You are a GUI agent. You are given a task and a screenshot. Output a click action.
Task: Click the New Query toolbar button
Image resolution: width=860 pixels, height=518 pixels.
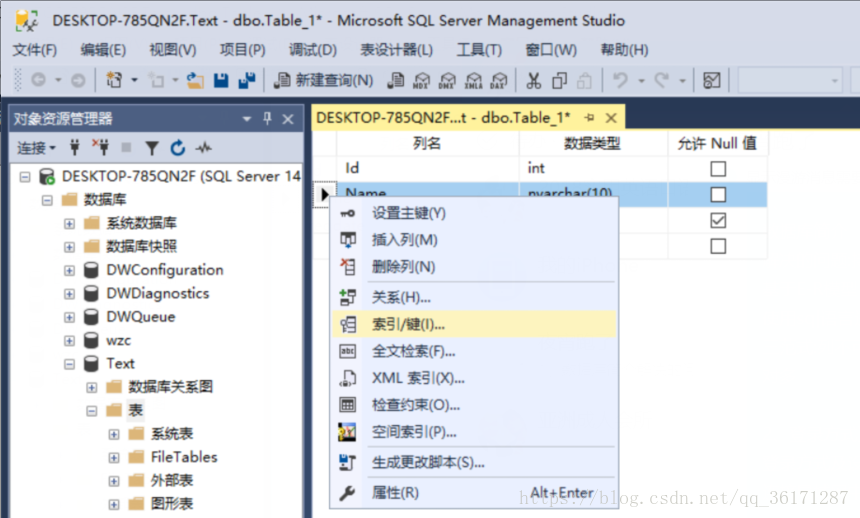point(324,81)
